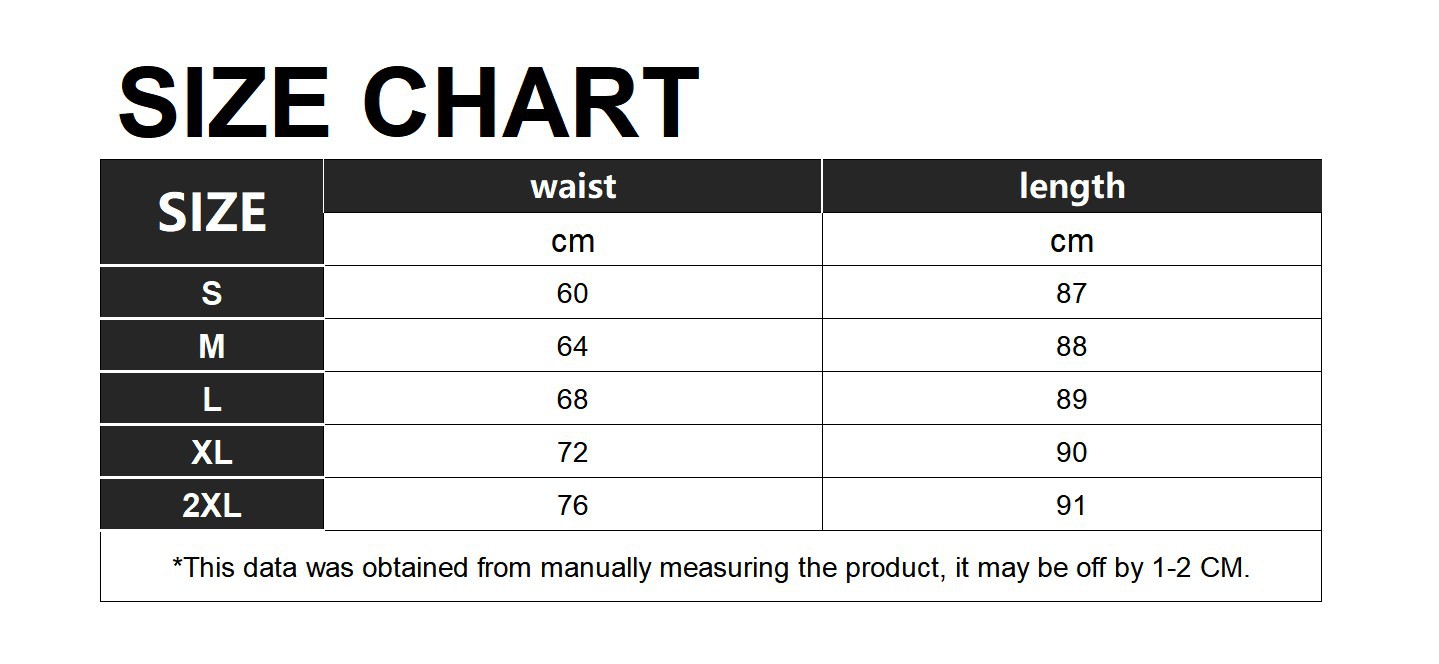Click length value 91
Image resolution: width=1439 pixels, height=664 pixels.
pos(1071,505)
